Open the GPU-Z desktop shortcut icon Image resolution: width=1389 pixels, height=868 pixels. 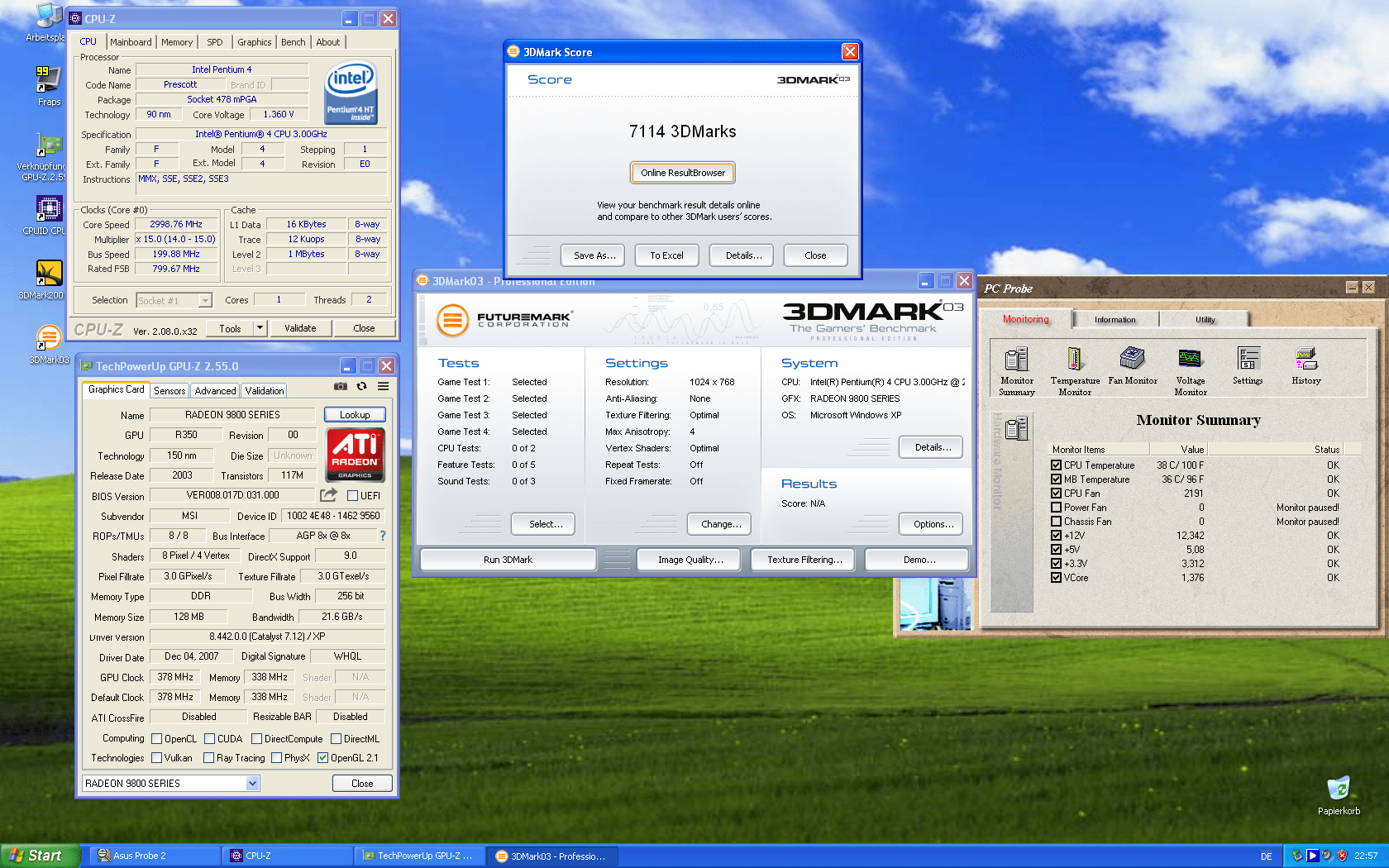coord(48,146)
